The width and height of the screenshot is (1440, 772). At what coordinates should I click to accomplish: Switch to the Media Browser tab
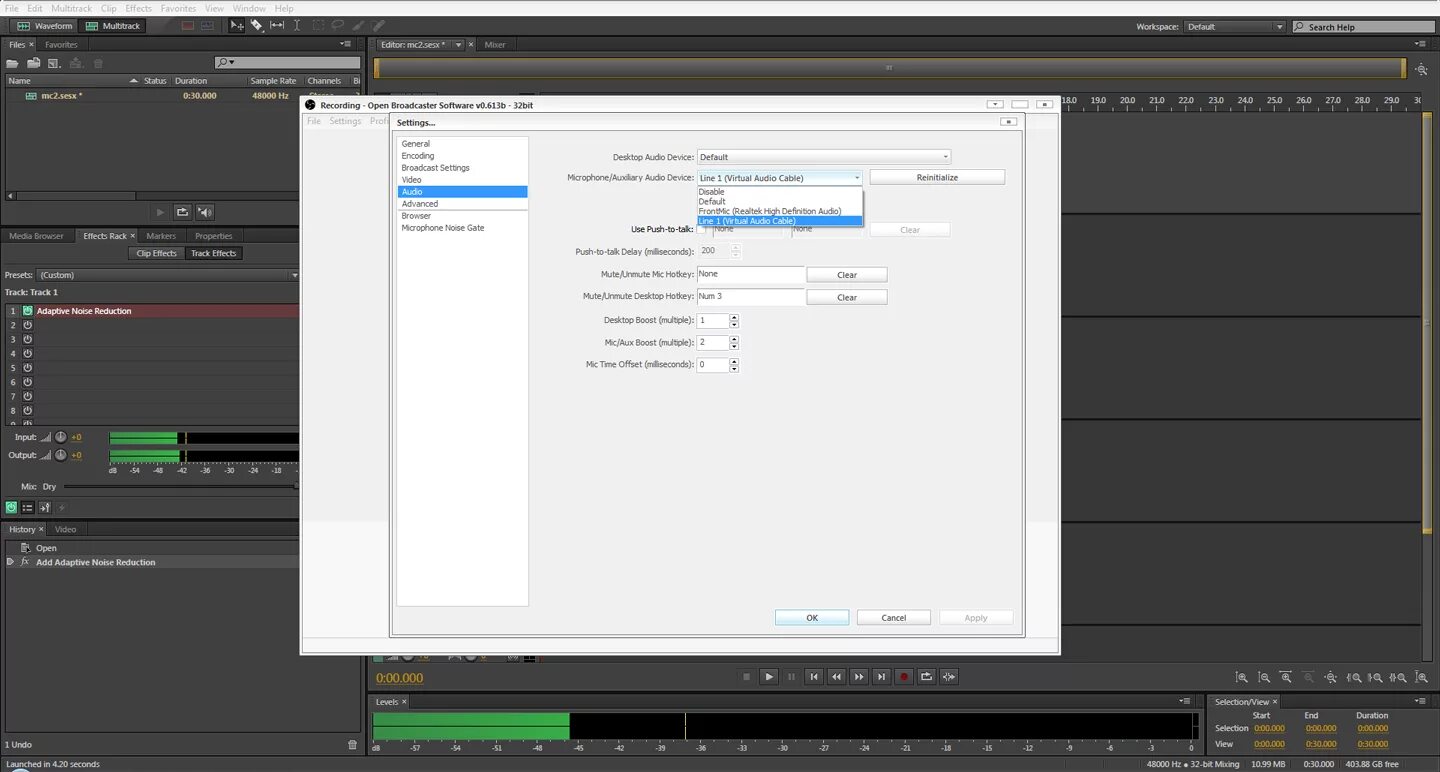click(36, 236)
